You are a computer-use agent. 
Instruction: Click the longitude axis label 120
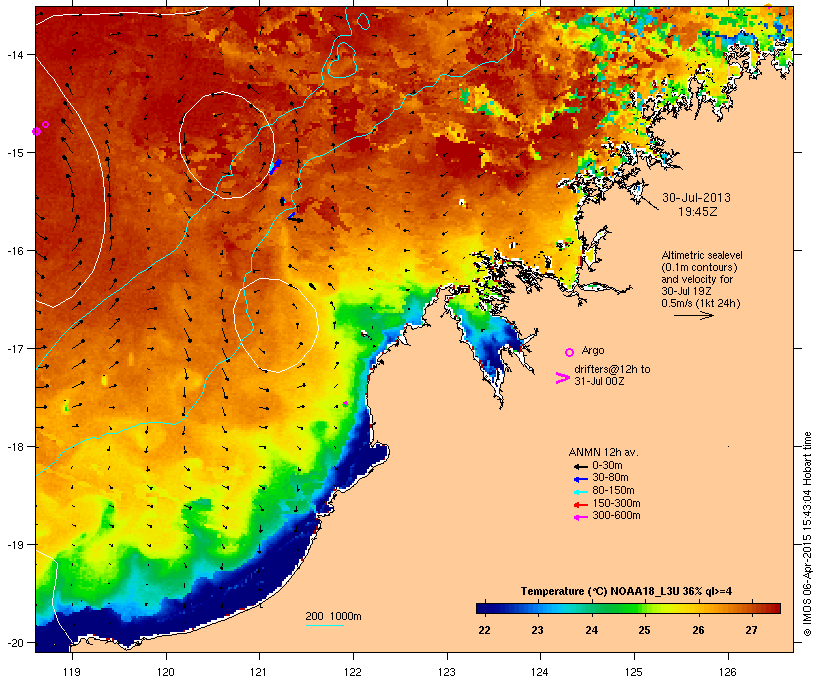(166, 672)
